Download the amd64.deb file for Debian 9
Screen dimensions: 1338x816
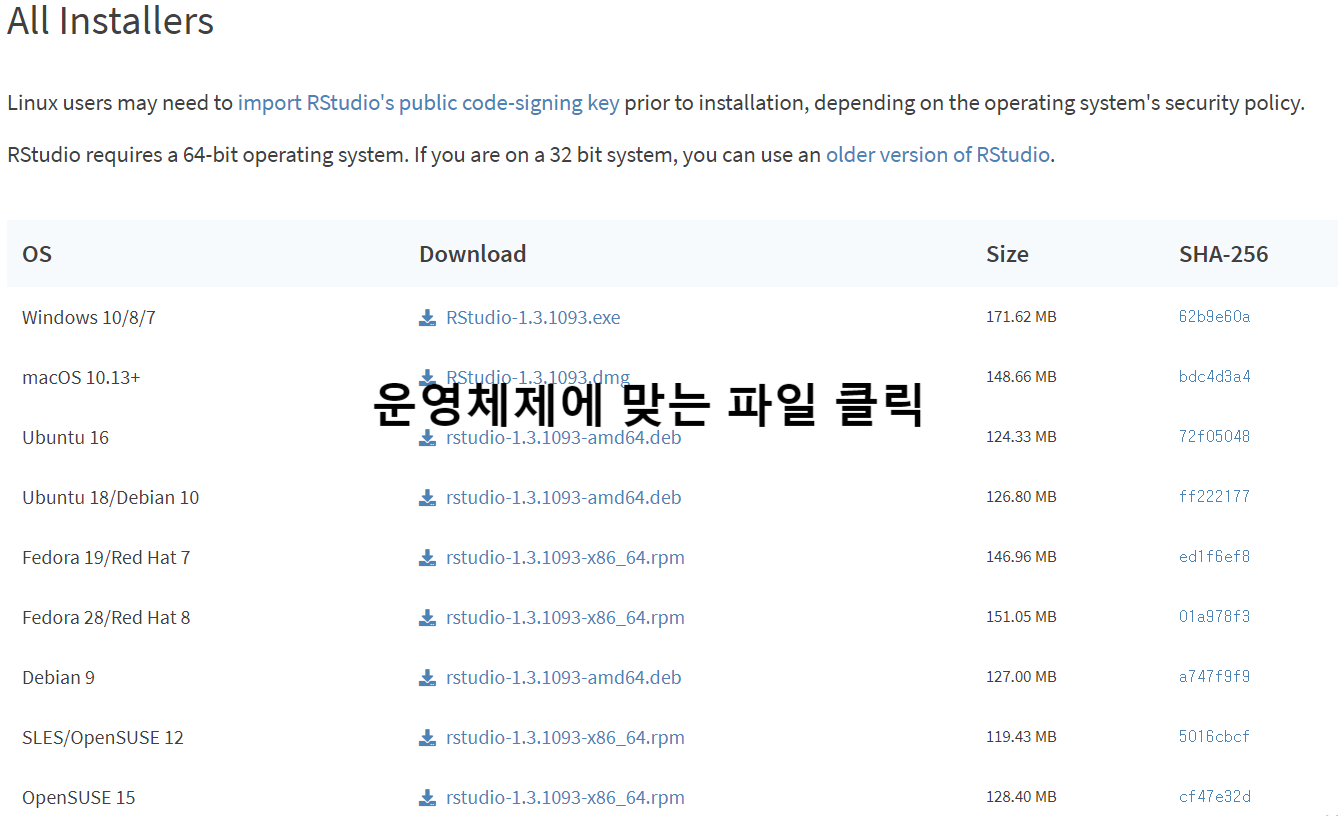coord(564,677)
